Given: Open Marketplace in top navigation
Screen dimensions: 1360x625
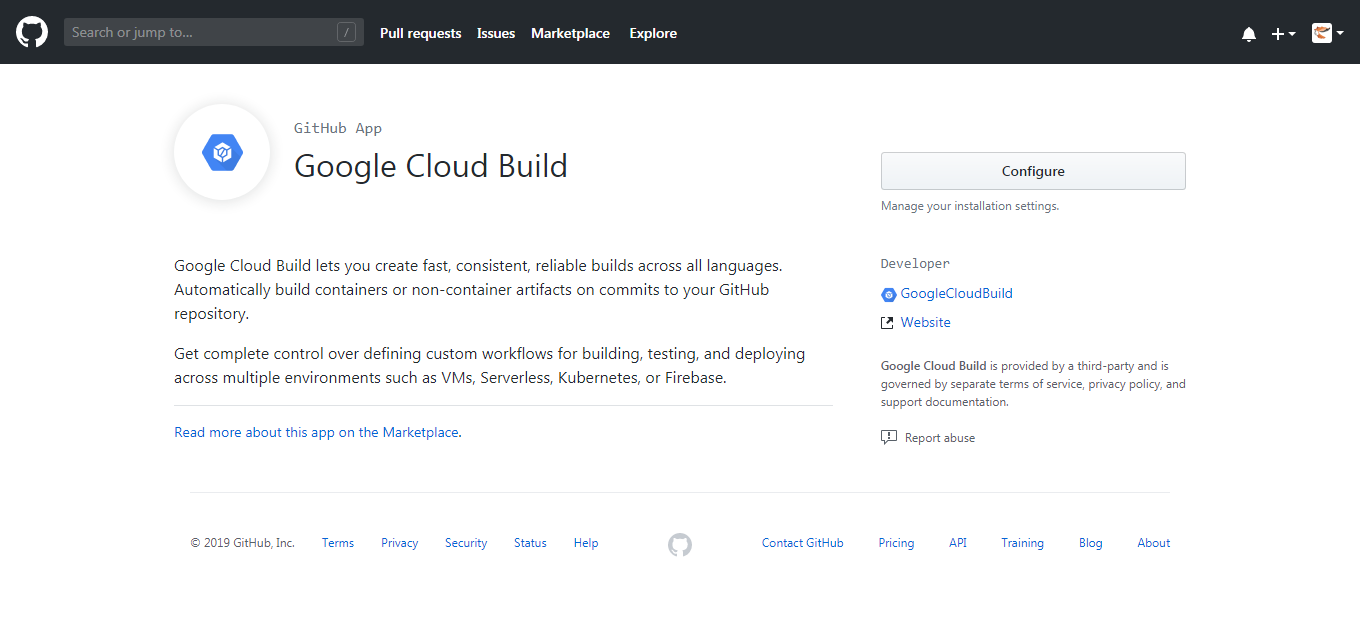Looking at the screenshot, I should 570,33.
